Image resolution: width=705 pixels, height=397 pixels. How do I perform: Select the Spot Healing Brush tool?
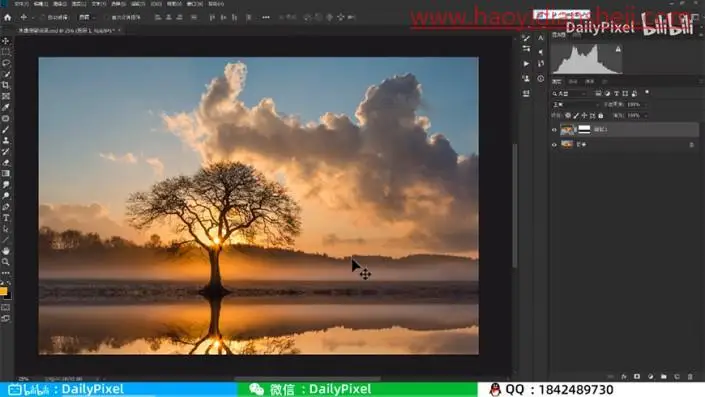[x=6, y=118]
